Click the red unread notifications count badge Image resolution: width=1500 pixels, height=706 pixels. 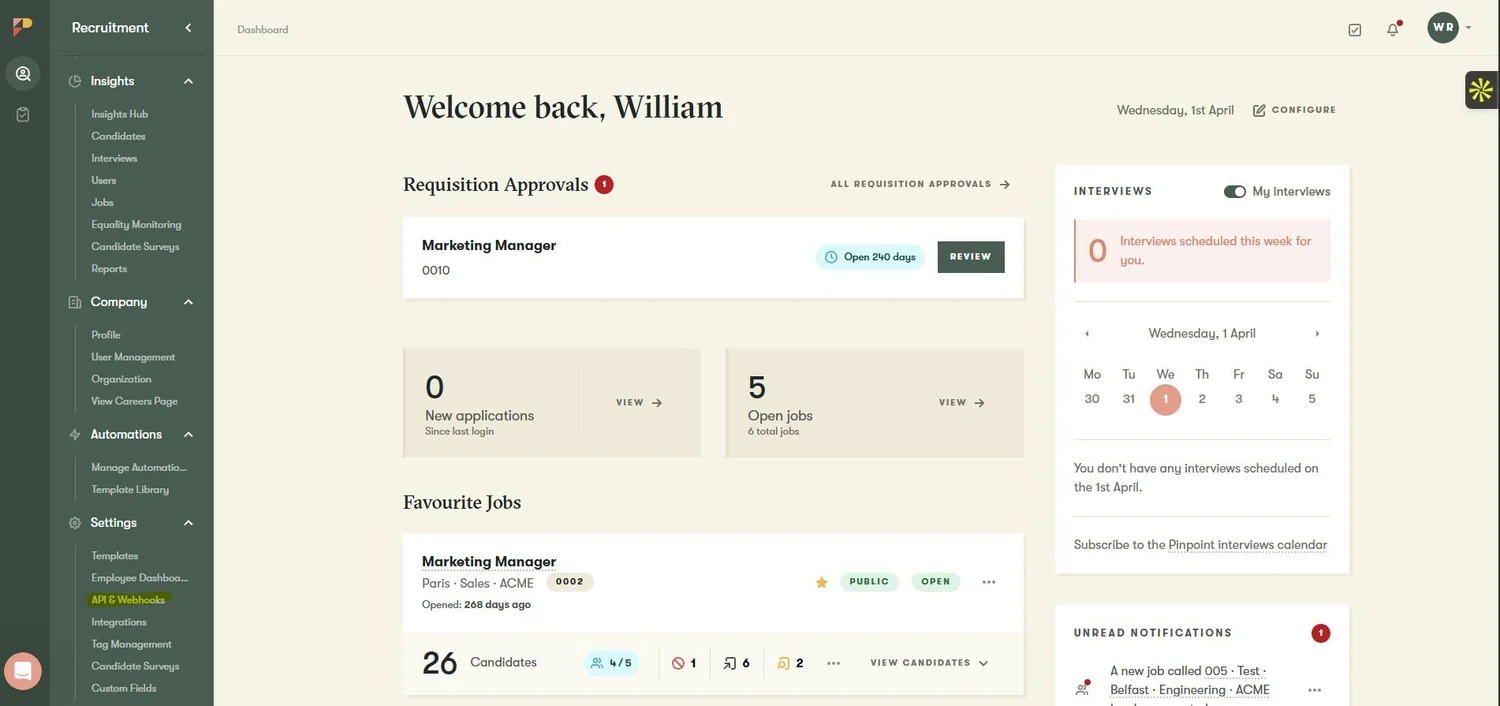[x=1321, y=633]
